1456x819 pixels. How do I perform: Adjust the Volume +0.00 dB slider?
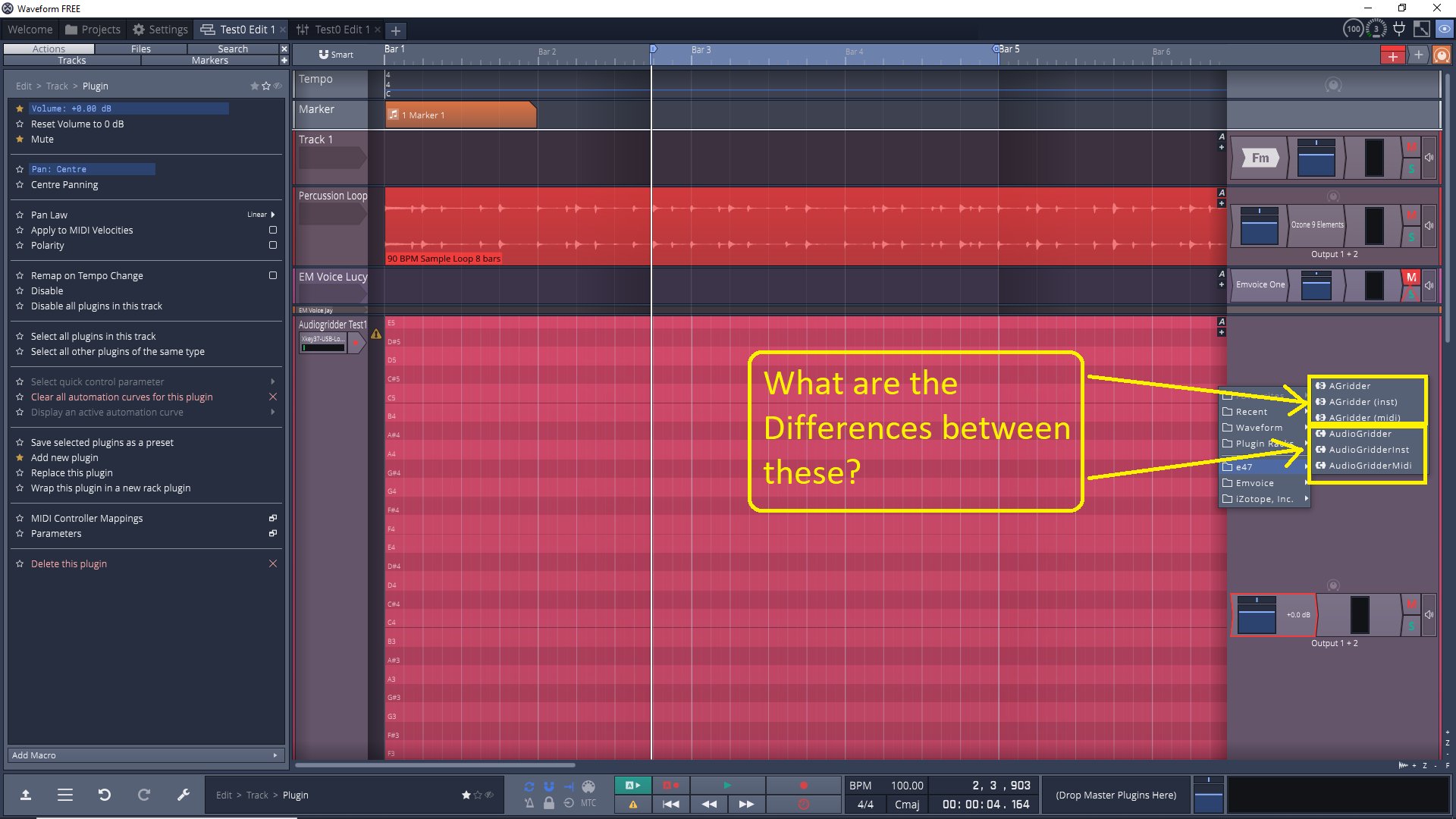pyautogui.click(x=129, y=108)
